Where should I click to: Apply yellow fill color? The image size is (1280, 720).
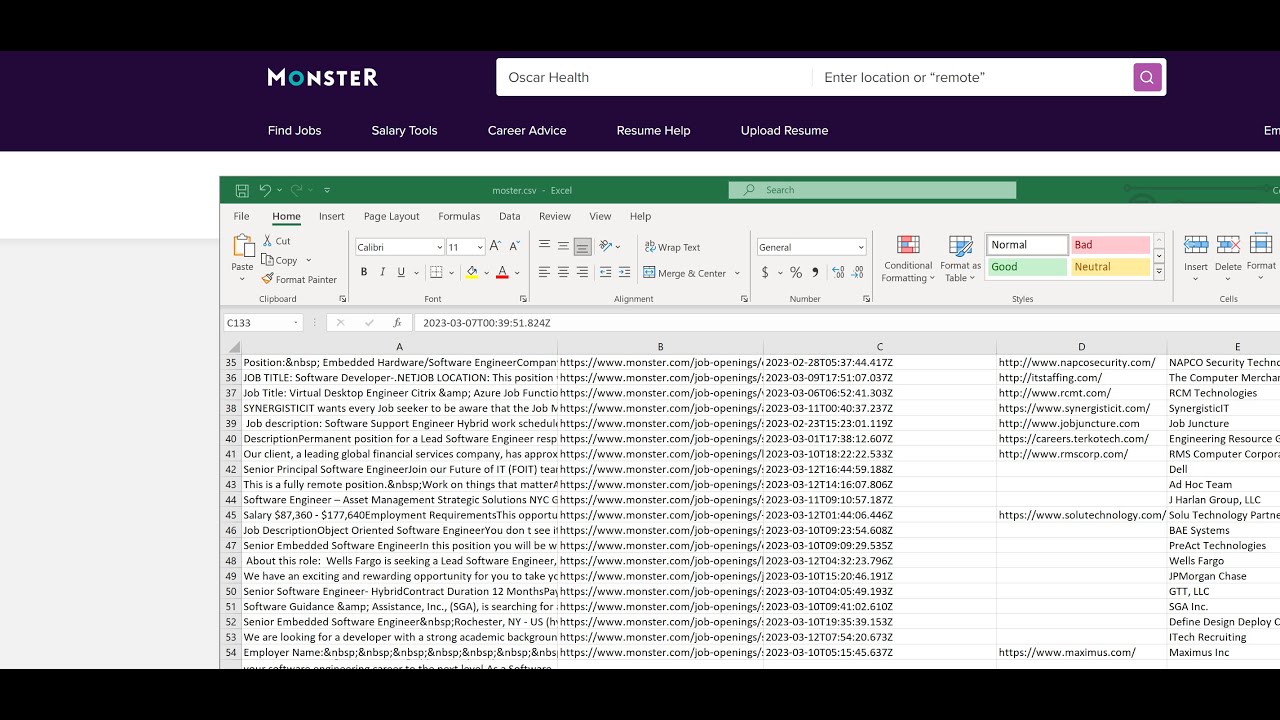point(472,272)
